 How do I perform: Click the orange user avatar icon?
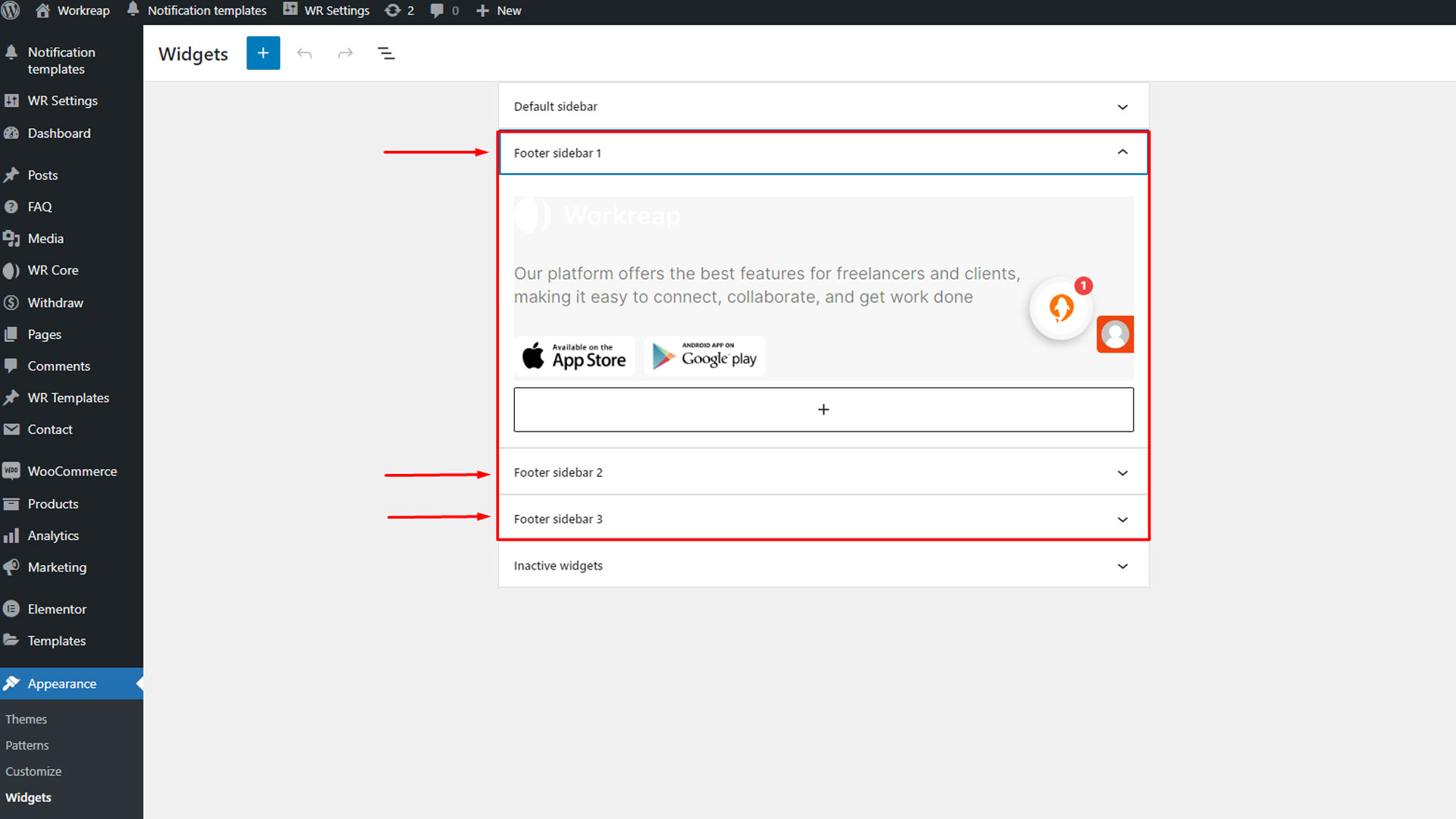click(x=1115, y=334)
